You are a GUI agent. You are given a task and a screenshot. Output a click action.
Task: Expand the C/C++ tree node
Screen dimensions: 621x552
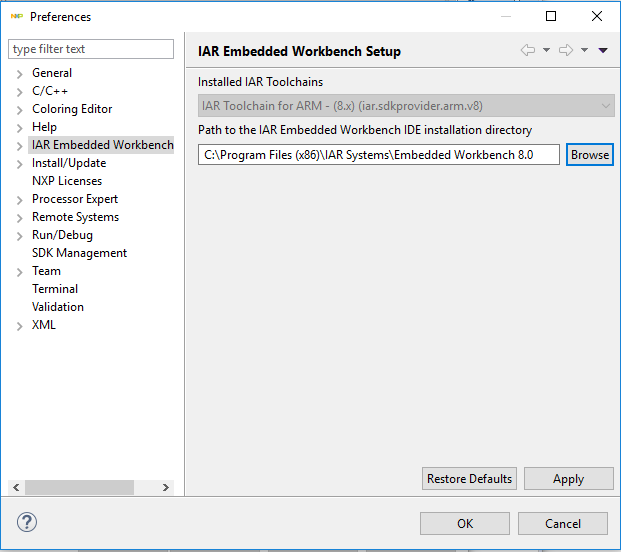[19, 92]
